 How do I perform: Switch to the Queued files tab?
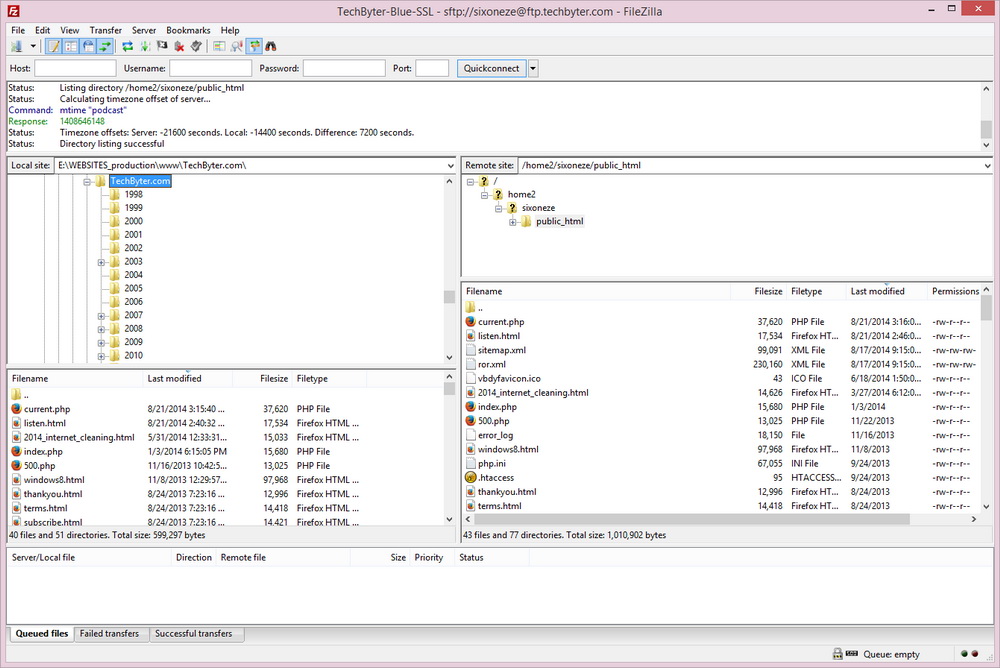pos(41,634)
